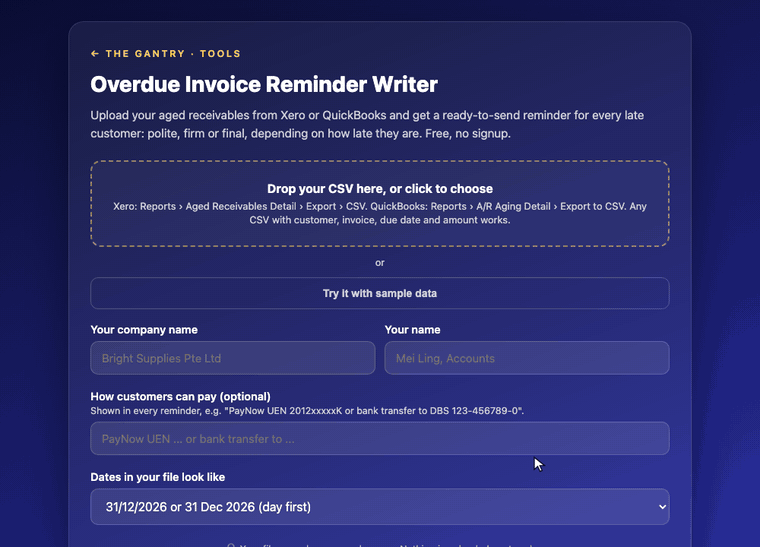Open The Gantry · Tools link
Image resolution: width=760 pixels, height=547 pixels.
[166, 54]
